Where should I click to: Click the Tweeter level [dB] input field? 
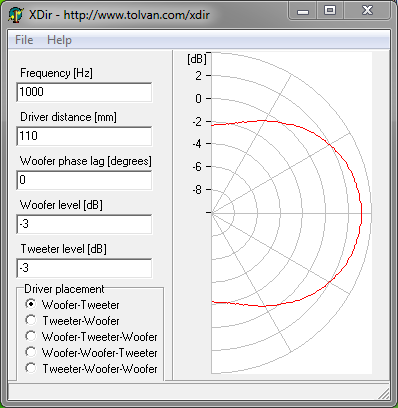click(x=84, y=268)
